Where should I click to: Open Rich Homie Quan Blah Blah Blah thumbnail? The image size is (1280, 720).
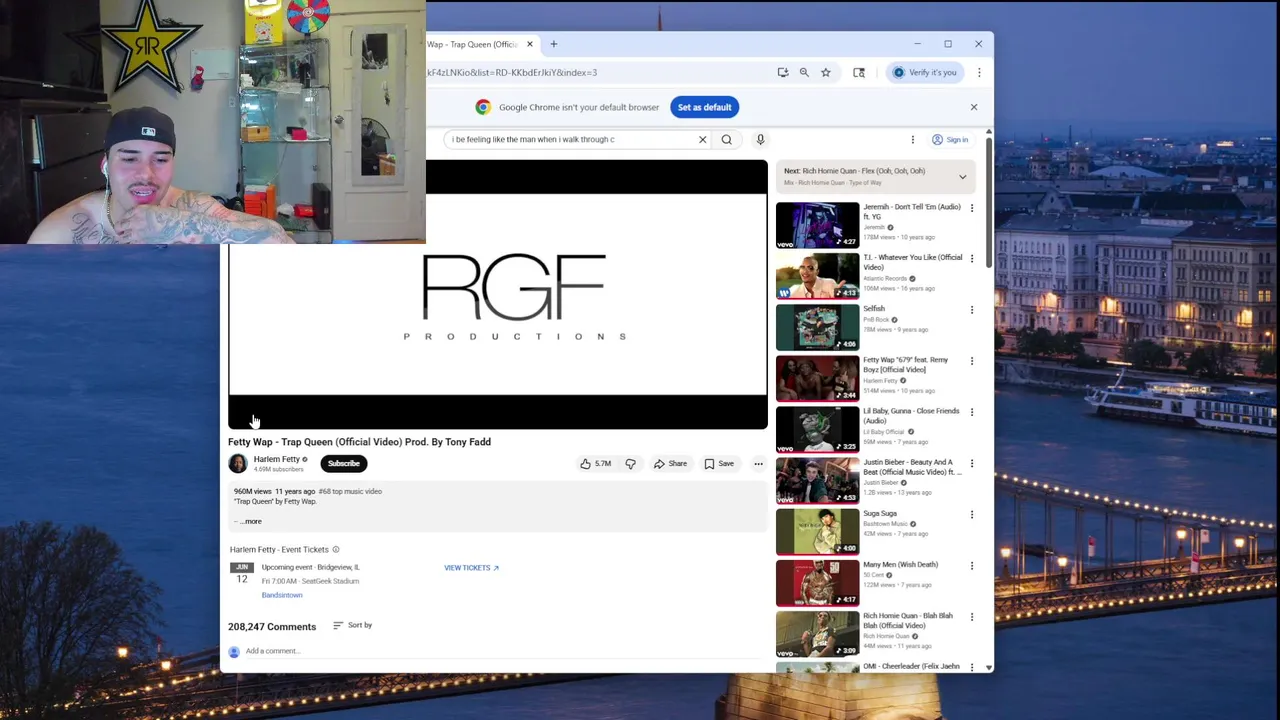(x=818, y=634)
